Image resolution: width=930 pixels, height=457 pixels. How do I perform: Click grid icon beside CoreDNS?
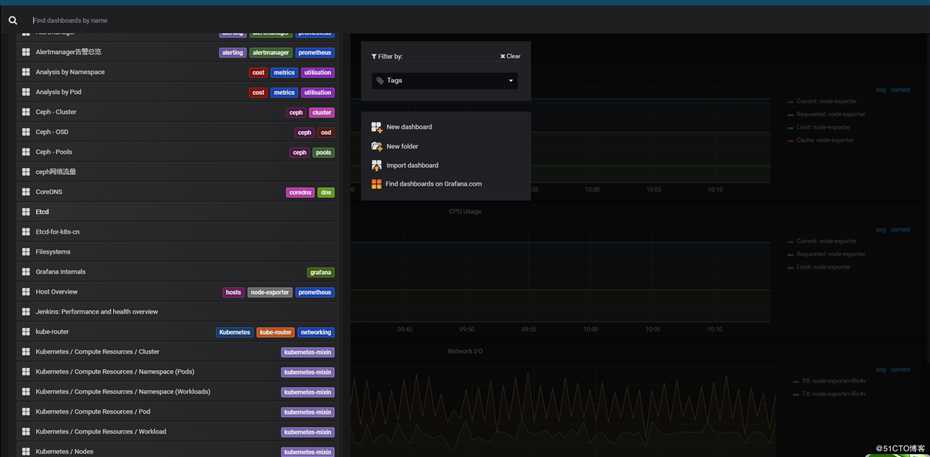[x=26, y=192]
